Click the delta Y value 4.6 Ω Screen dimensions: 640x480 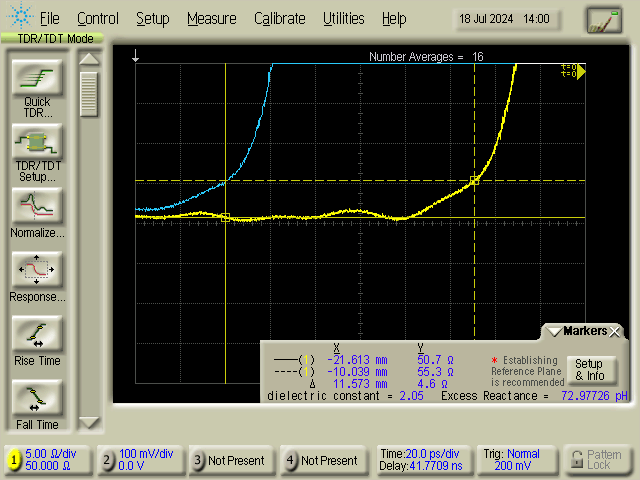[x=433, y=384]
